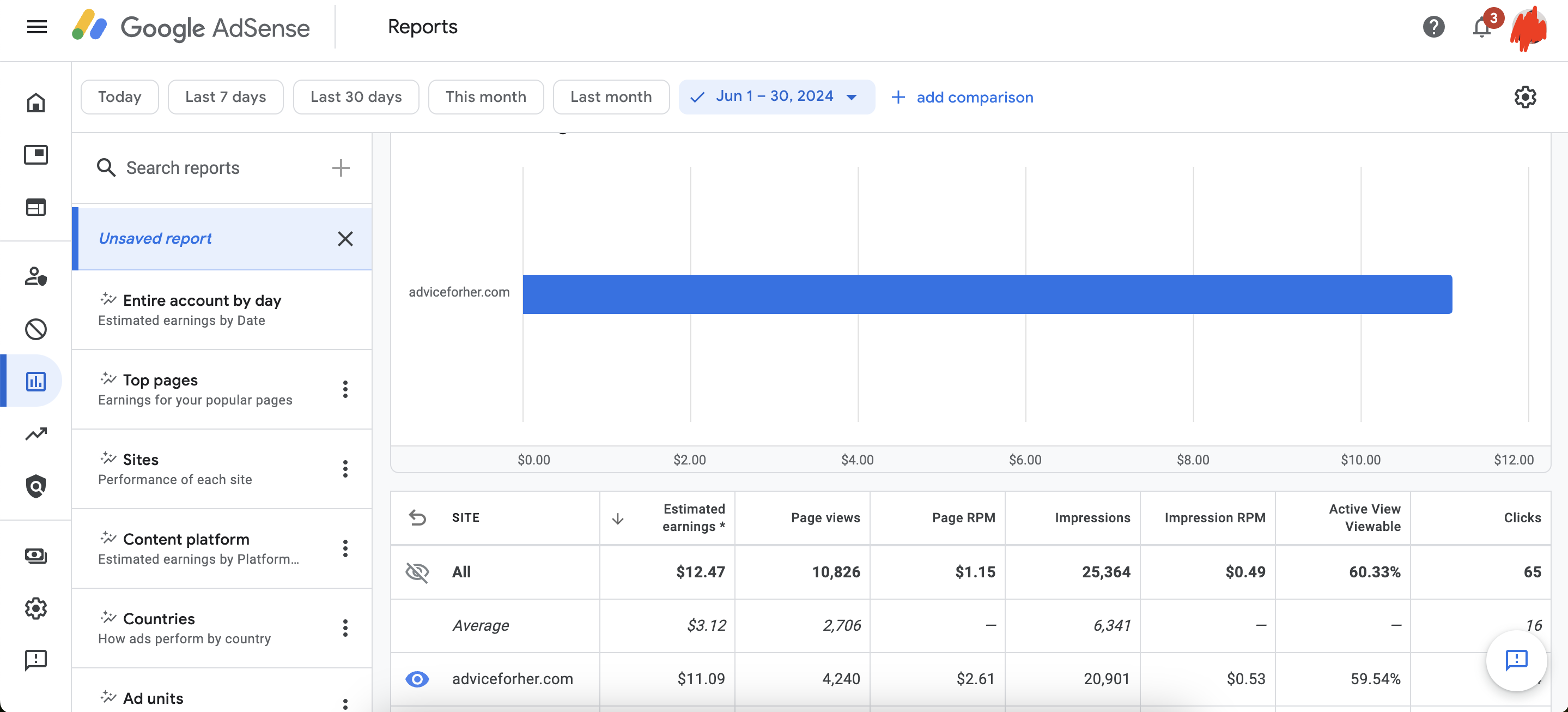This screenshot has width=1568, height=712.
Task: Select the This month range
Action: 486,97
